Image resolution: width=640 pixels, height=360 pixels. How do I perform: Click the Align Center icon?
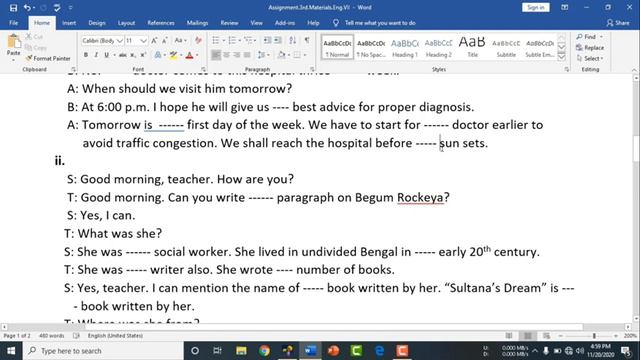coord(227,55)
